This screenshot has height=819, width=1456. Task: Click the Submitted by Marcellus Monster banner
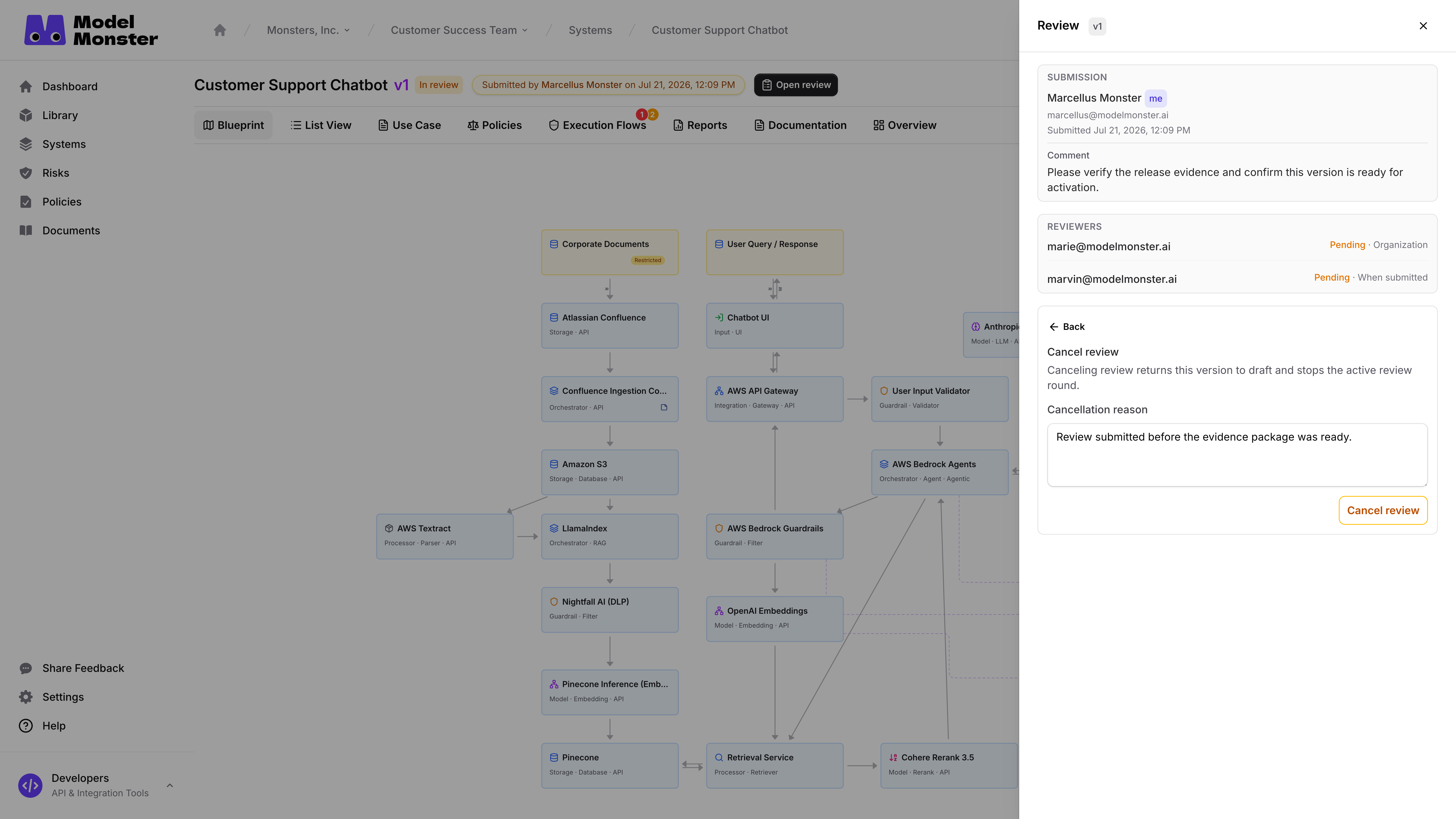pyautogui.click(x=608, y=85)
